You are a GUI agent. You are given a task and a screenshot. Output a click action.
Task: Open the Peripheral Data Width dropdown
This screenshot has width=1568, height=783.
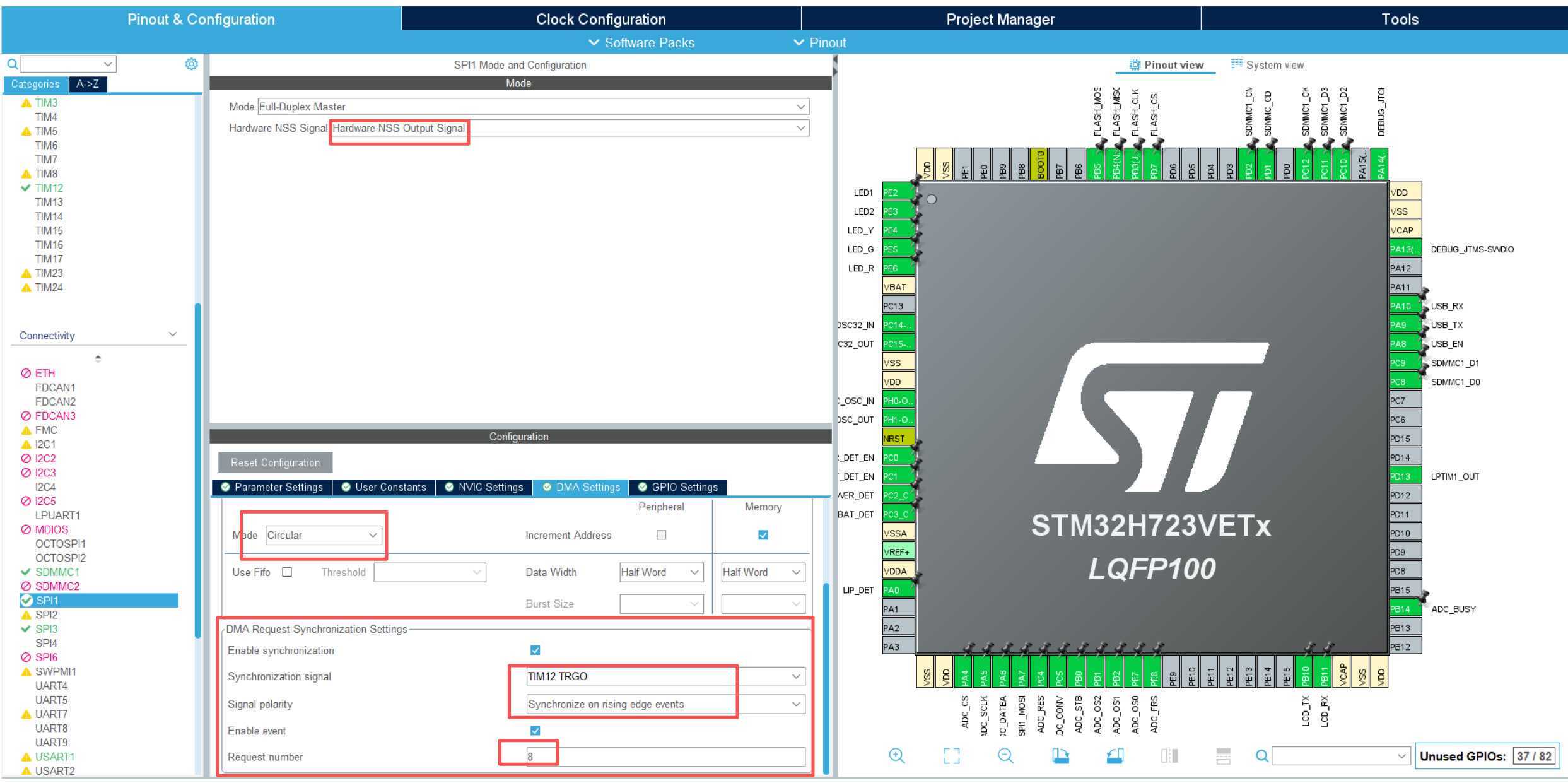tap(662, 572)
